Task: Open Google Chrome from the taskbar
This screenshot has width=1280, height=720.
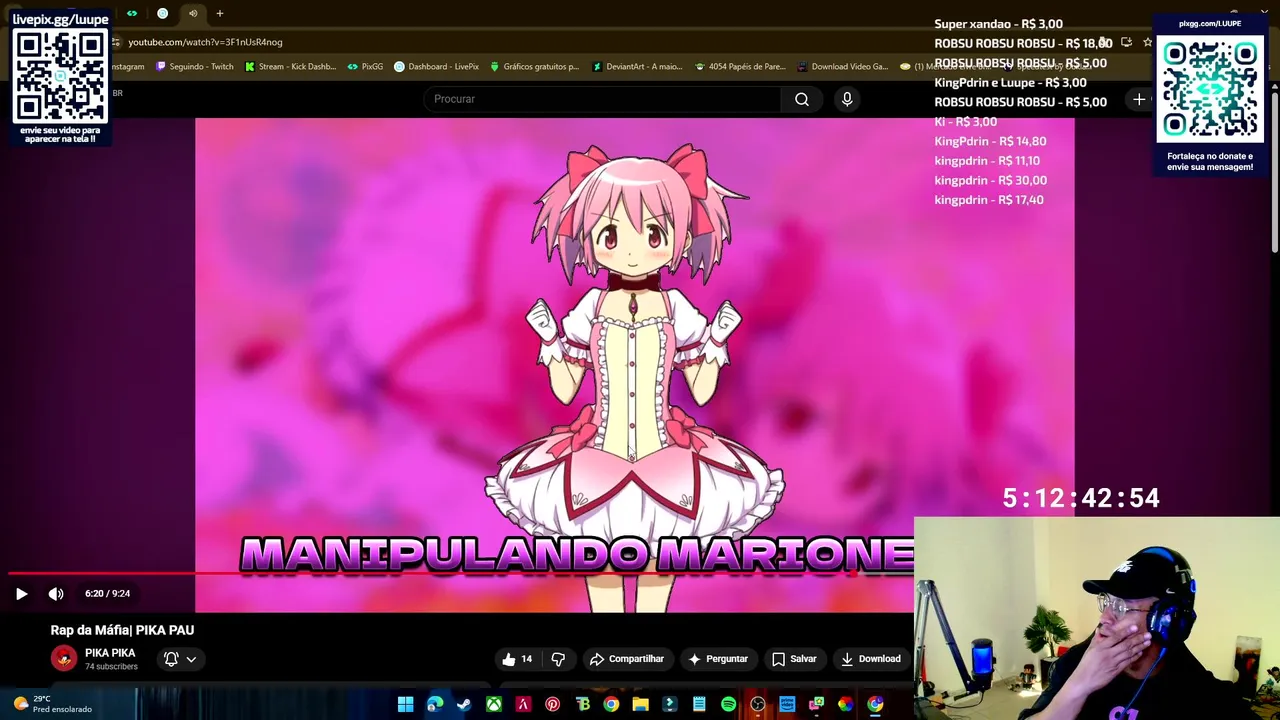Action: click(611, 705)
